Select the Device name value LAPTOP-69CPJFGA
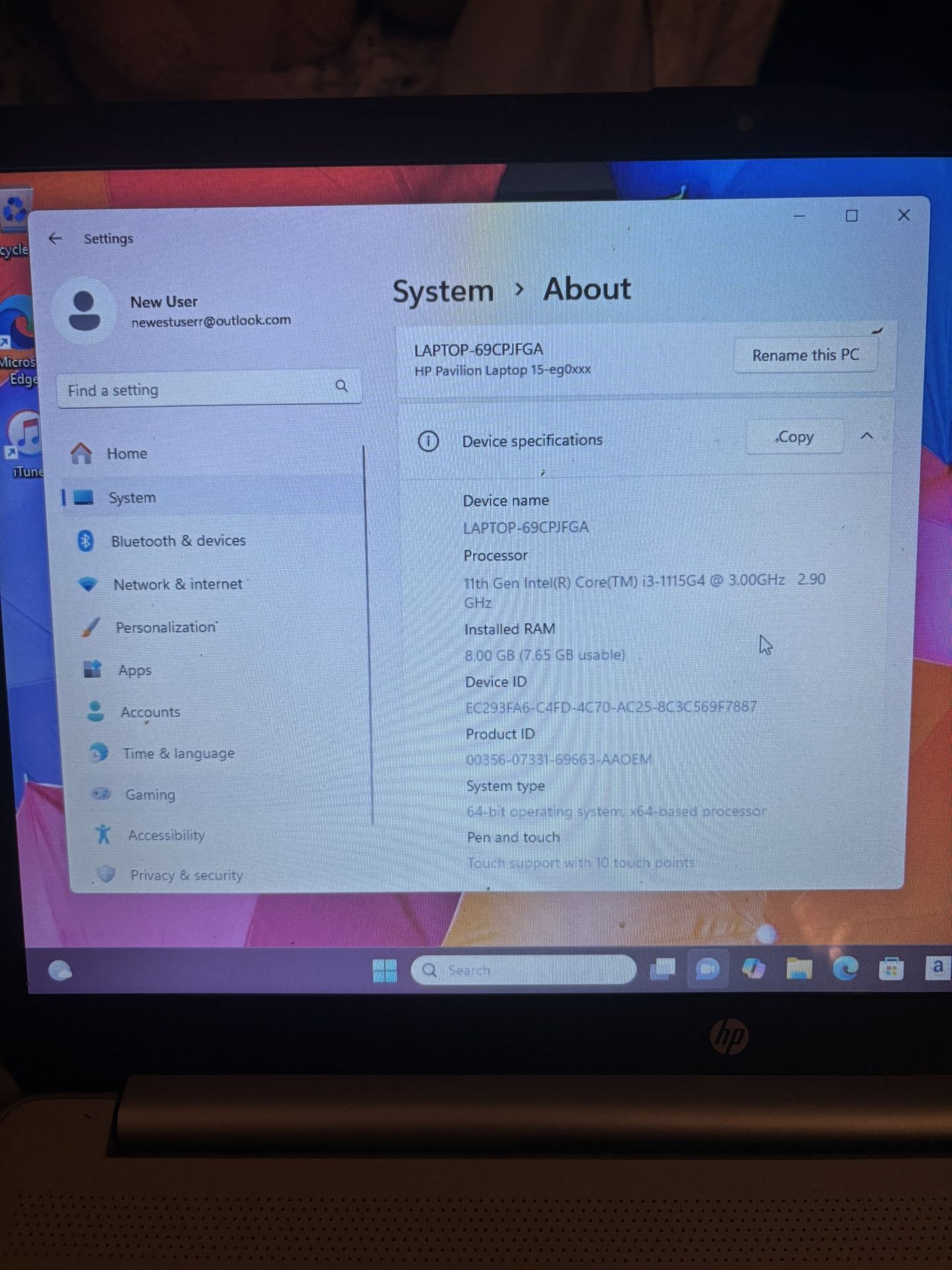The image size is (952, 1270). (x=526, y=527)
